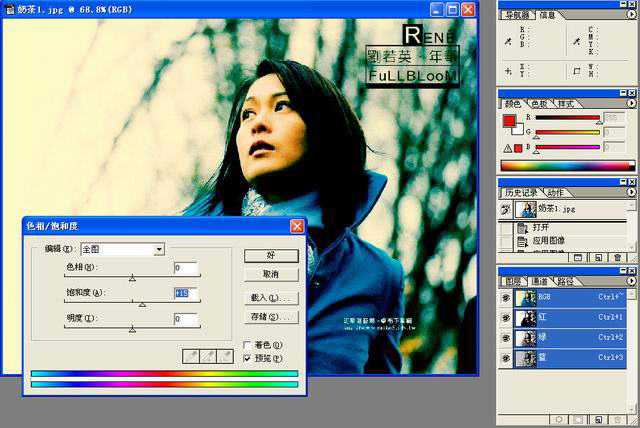Click the gamut warning triangle in Color panel

tap(507, 147)
